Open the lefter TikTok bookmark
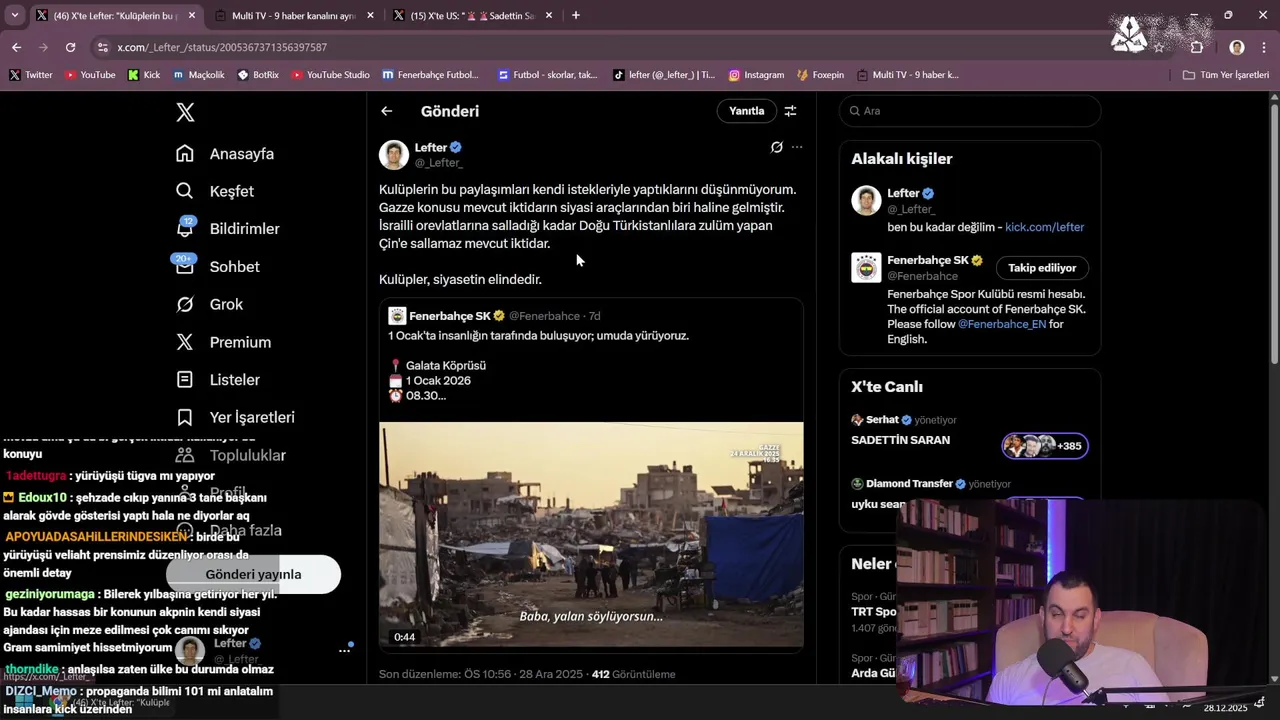The image size is (1280, 720). coord(664,75)
